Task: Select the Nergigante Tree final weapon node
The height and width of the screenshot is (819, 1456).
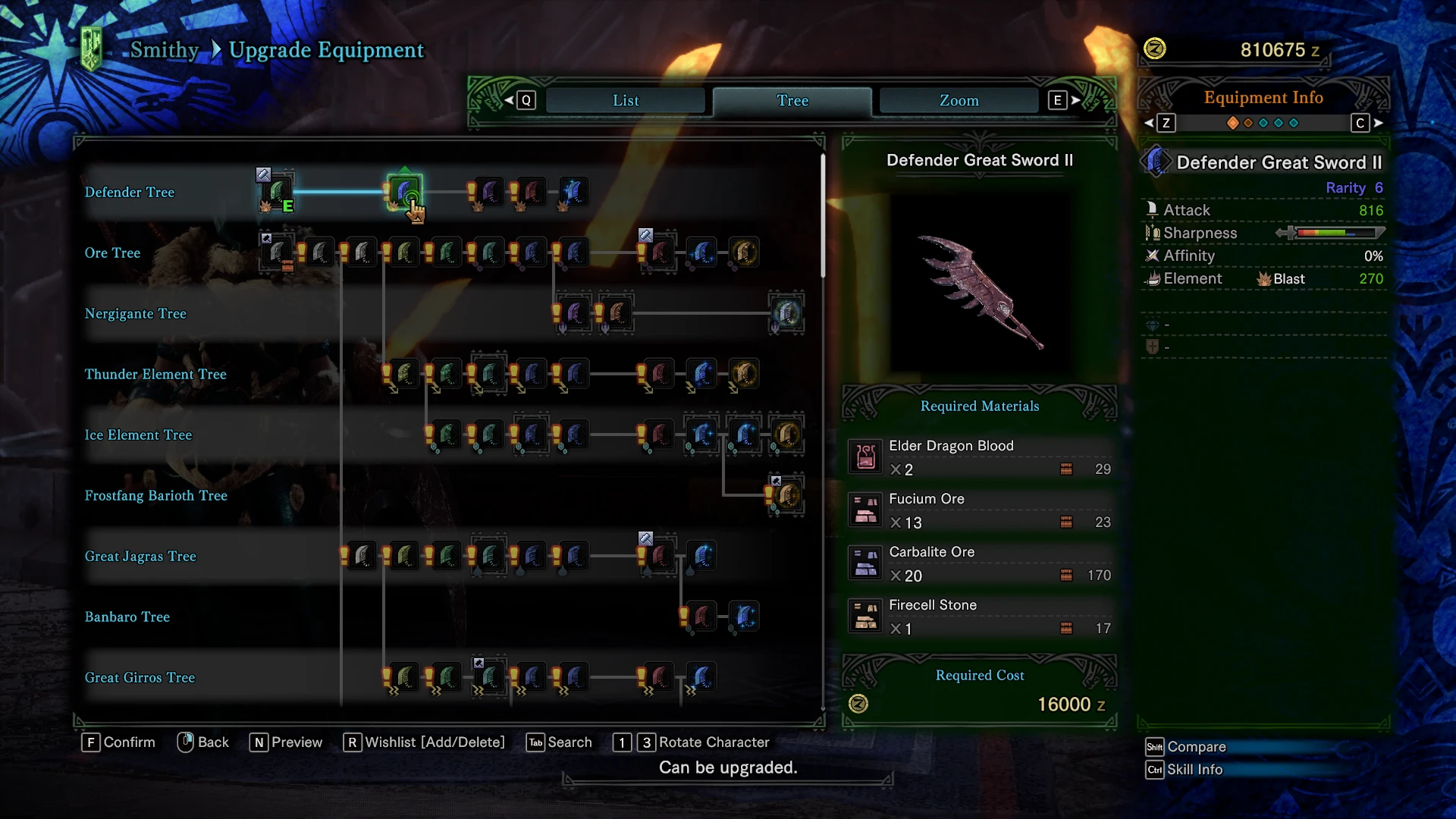Action: point(786,313)
